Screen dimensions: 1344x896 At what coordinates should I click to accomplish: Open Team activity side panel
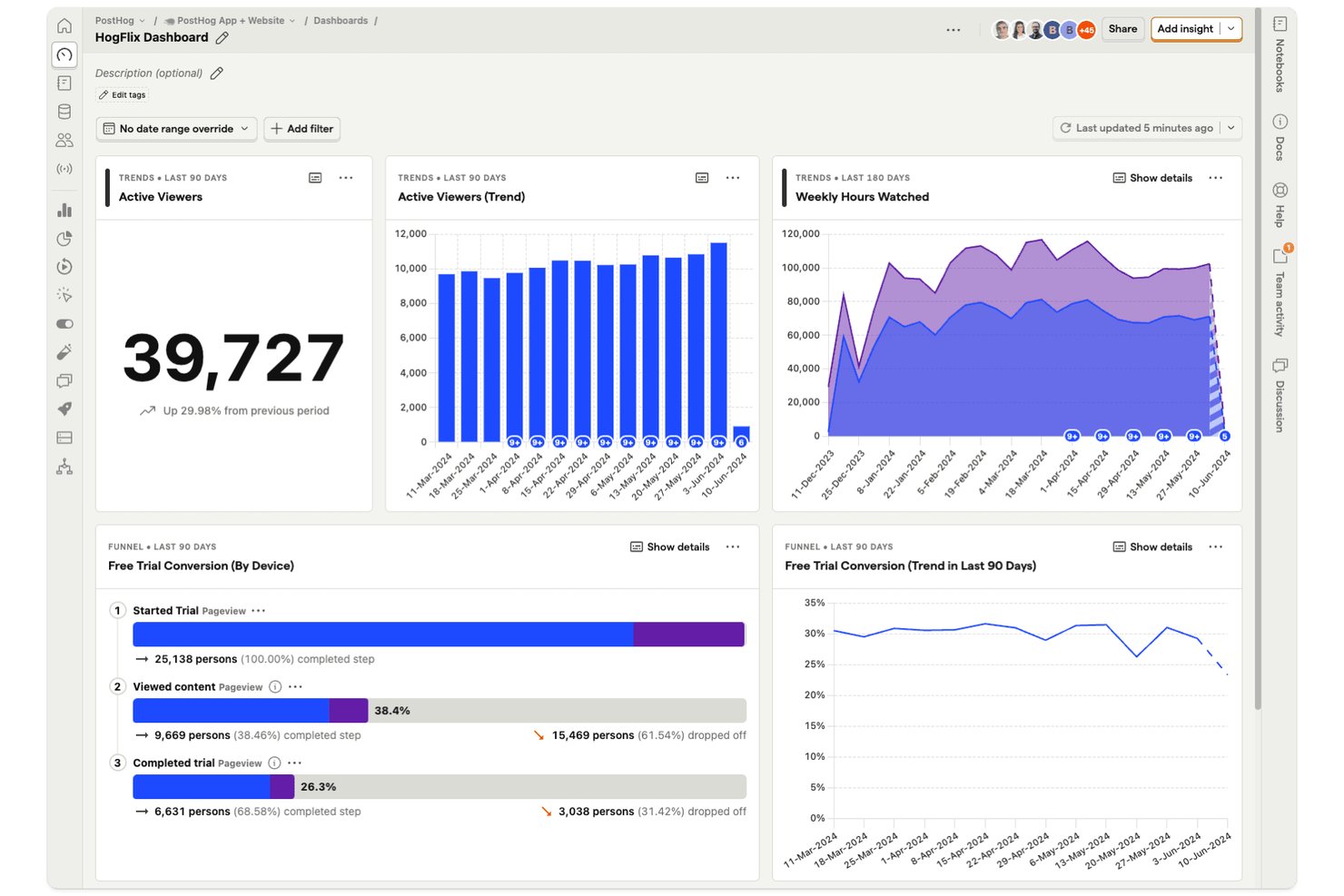coord(1280,291)
